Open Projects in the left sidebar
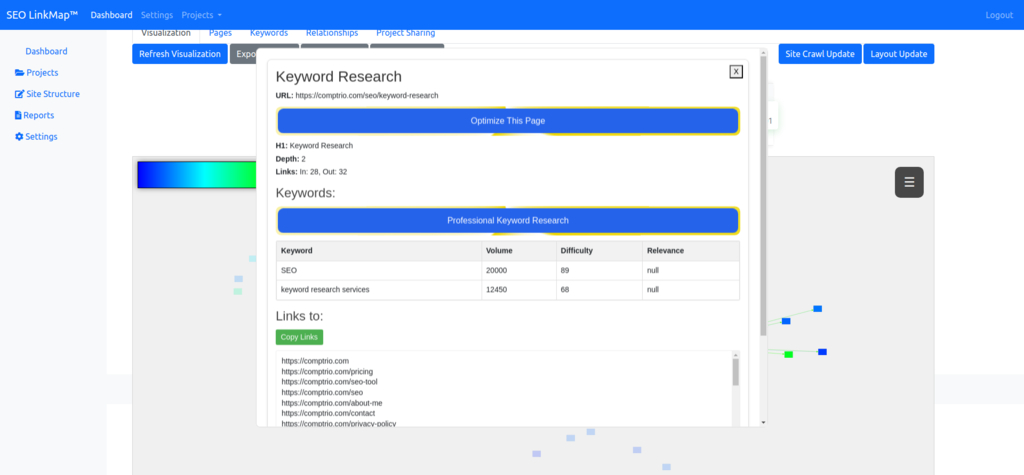The height and width of the screenshot is (475, 1024). pos(42,73)
